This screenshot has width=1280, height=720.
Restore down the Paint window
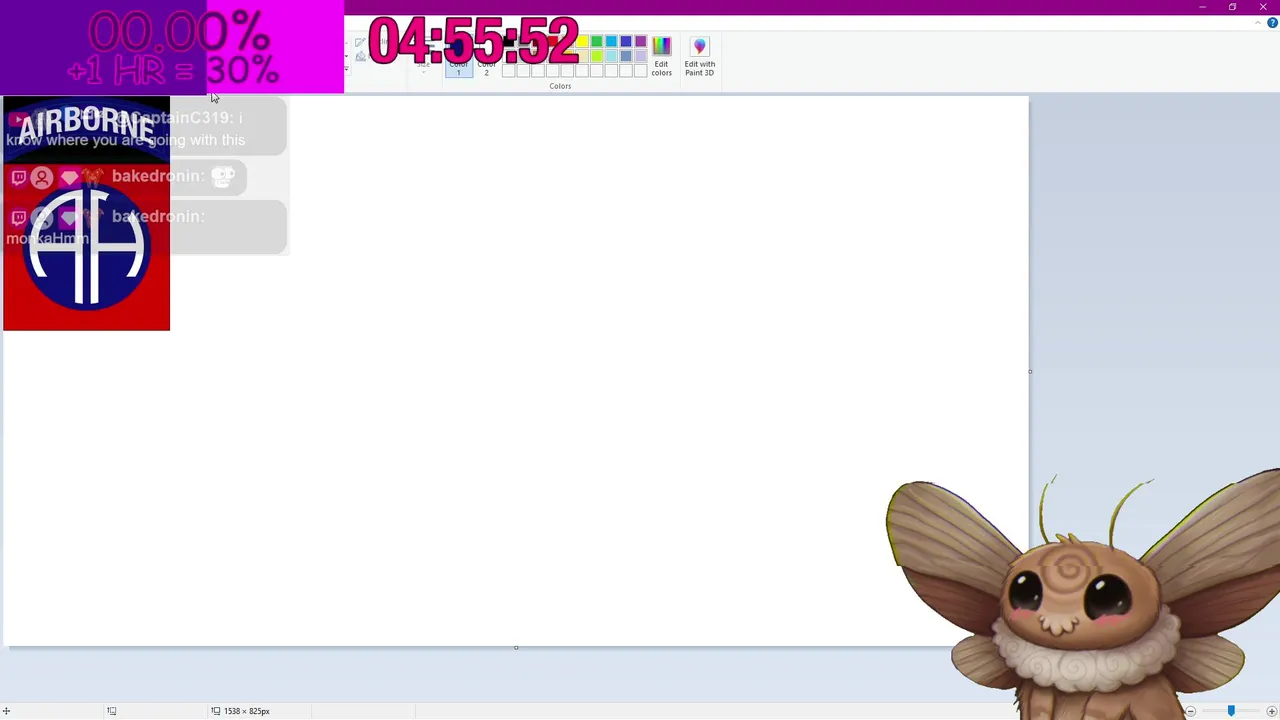tap(1232, 7)
